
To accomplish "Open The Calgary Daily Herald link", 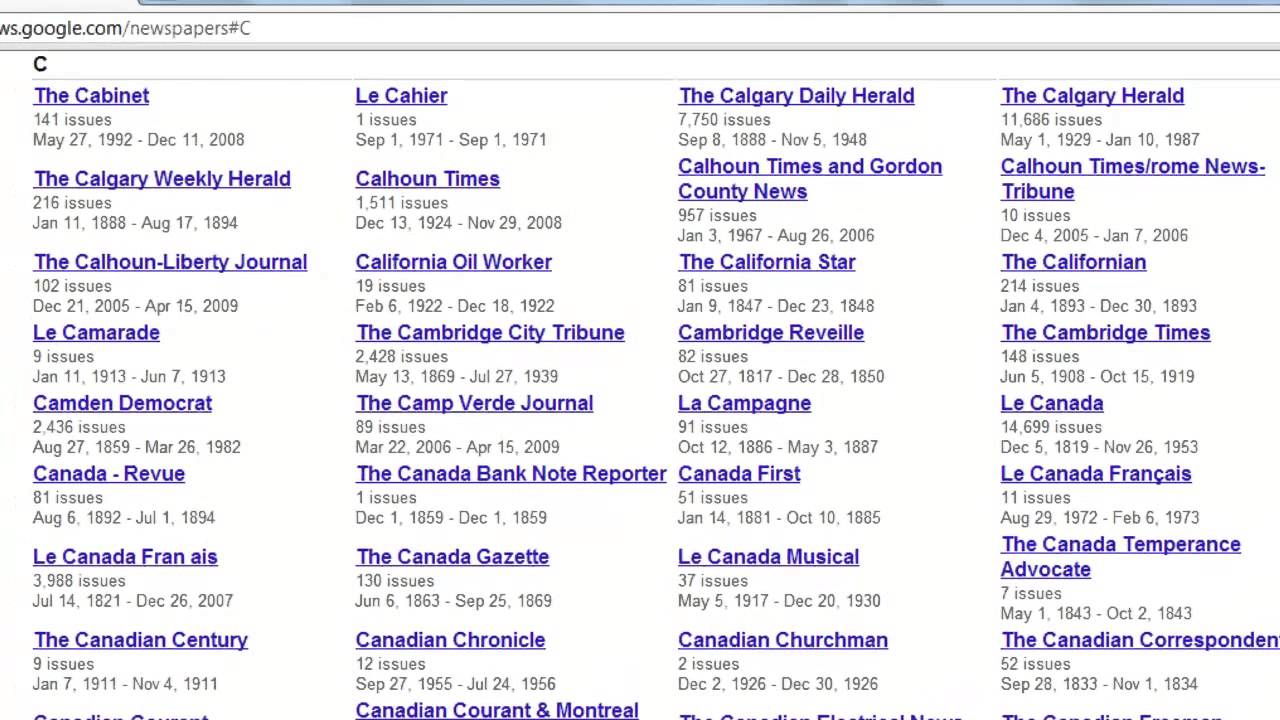I will [796, 96].
